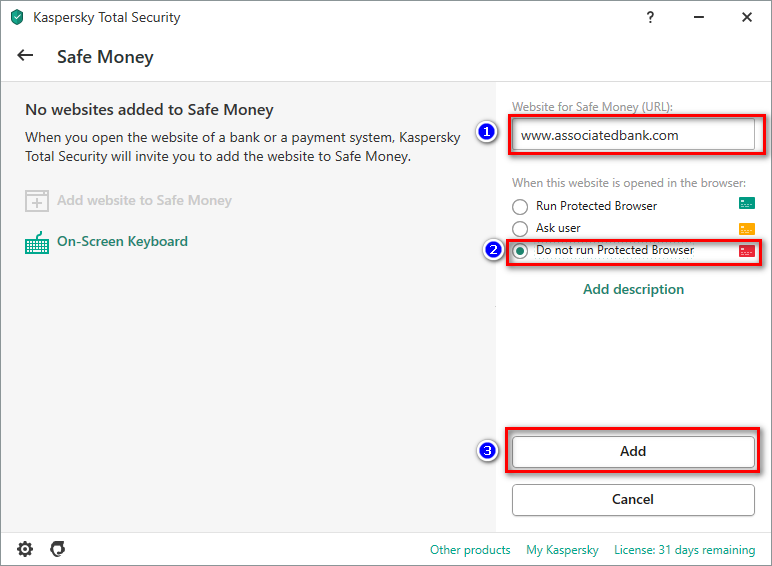Click the Website for Safe Money URL field

coord(633,135)
